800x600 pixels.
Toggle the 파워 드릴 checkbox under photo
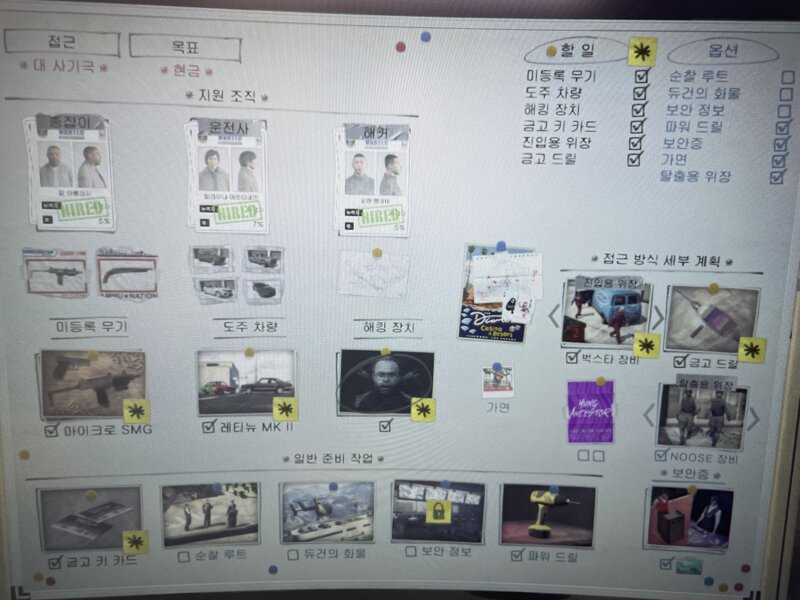518,555
